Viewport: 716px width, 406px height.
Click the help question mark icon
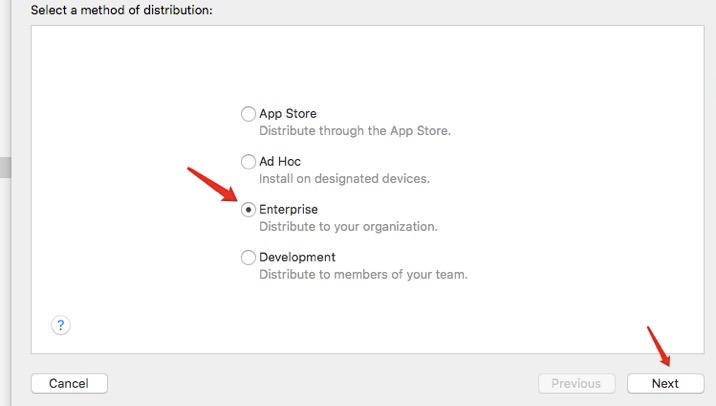60,325
